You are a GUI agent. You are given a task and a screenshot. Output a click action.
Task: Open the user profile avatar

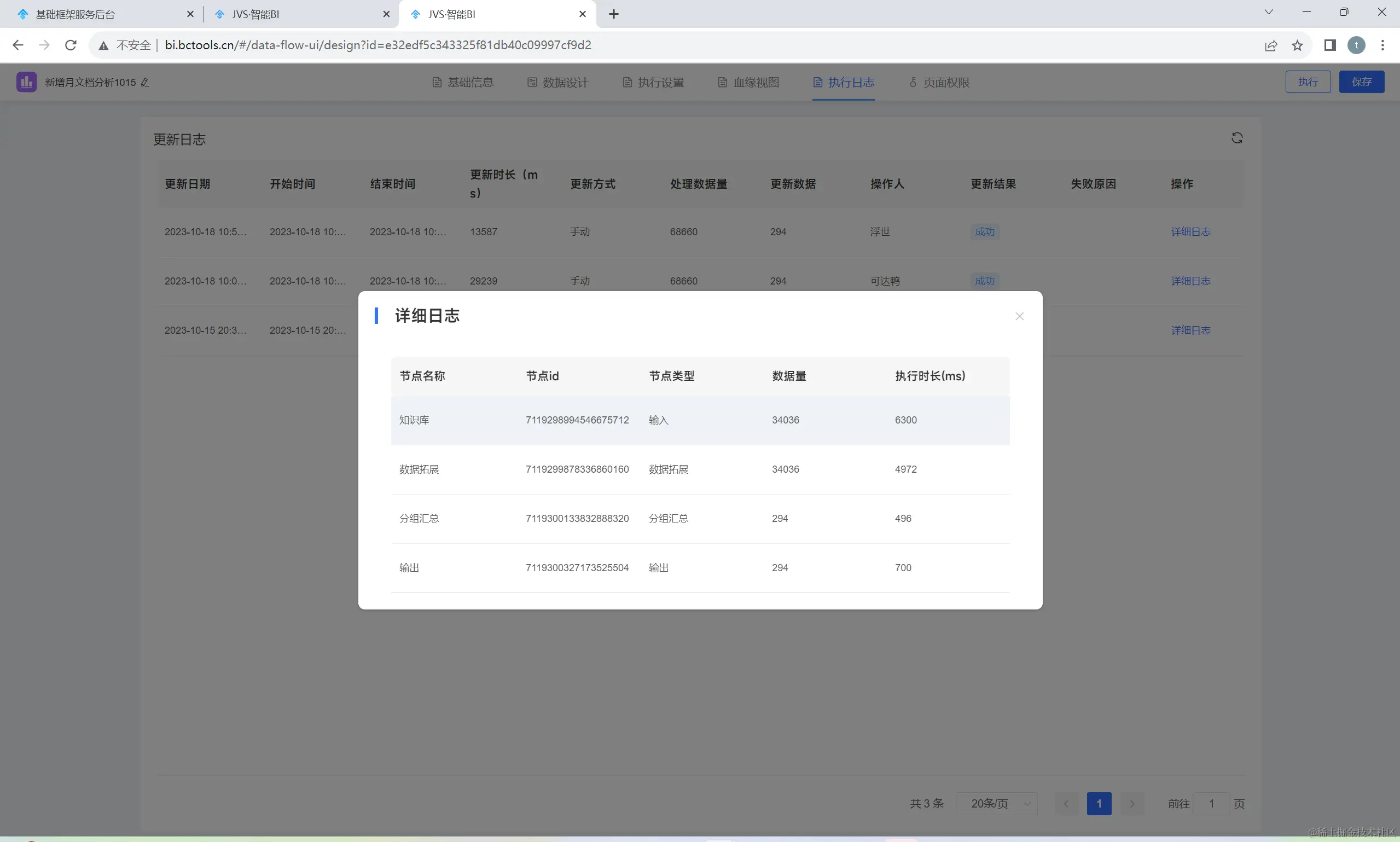(x=1356, y=45)
